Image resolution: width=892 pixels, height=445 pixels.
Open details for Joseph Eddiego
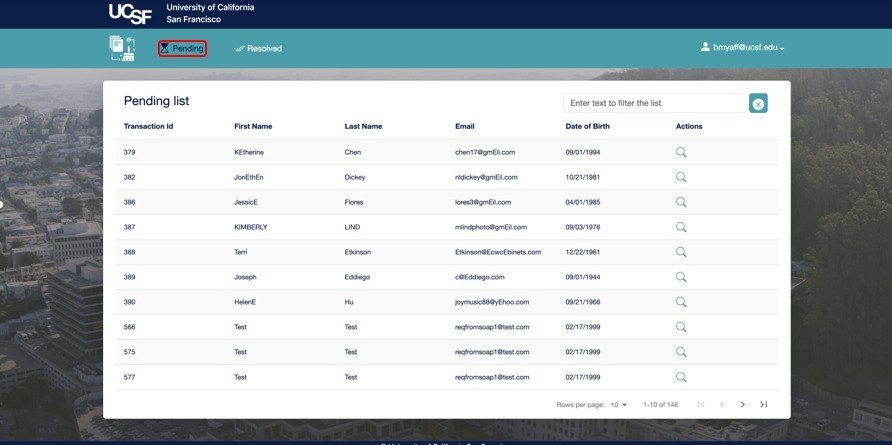pyautogui.click(x=681, y=277)
